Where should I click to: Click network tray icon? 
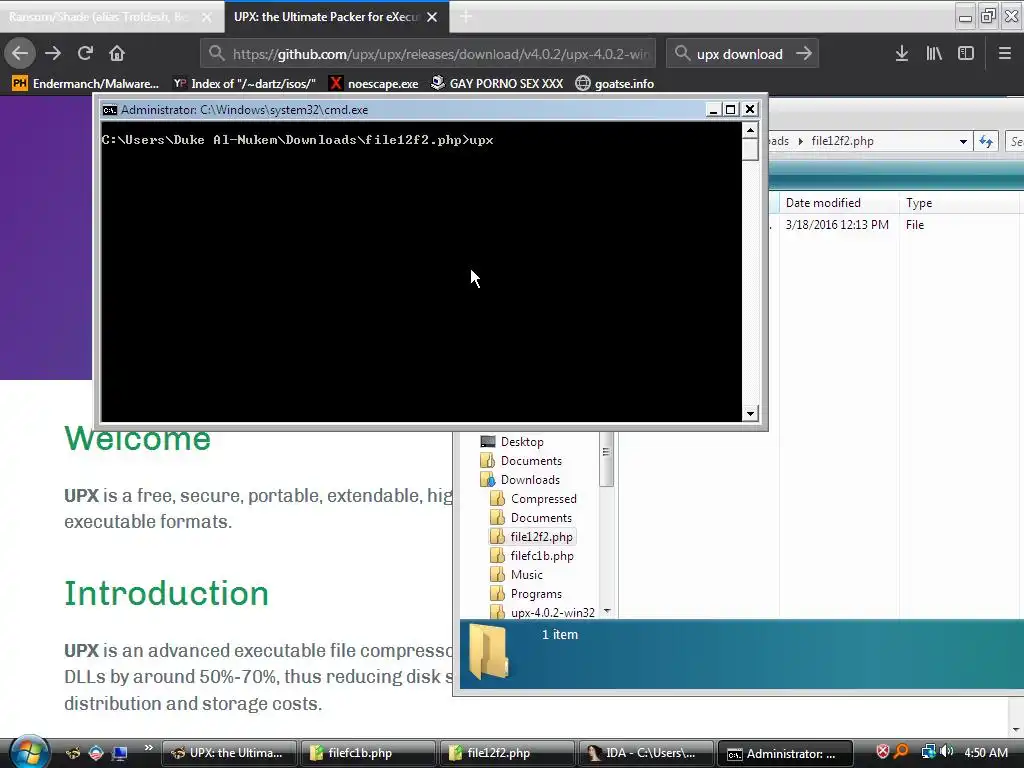(x=928, y=752)
